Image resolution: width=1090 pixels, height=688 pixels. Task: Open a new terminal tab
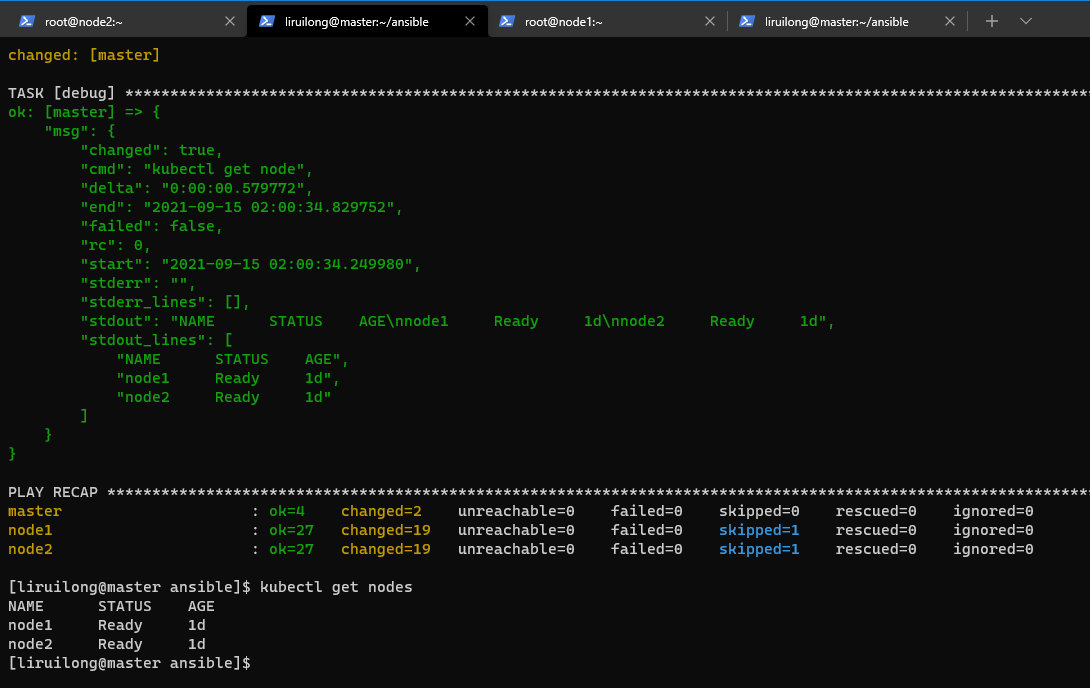click(992, 22)
